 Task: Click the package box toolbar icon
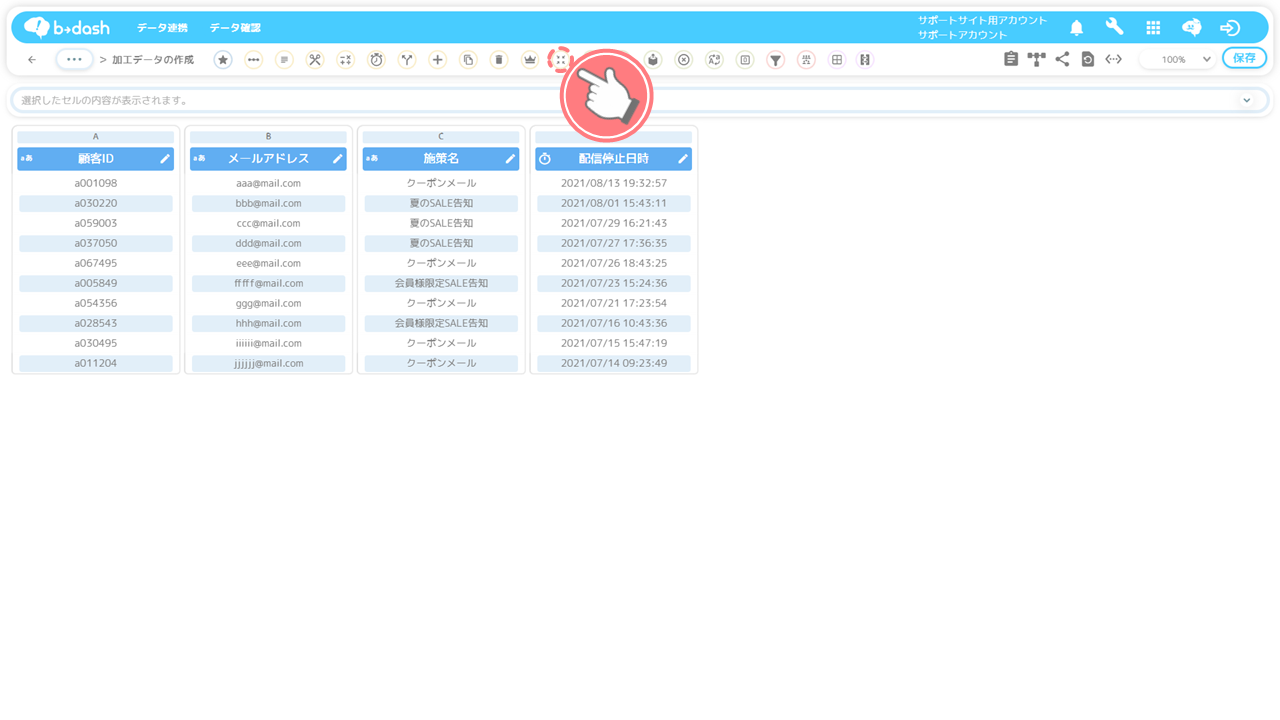pos(653,60)
